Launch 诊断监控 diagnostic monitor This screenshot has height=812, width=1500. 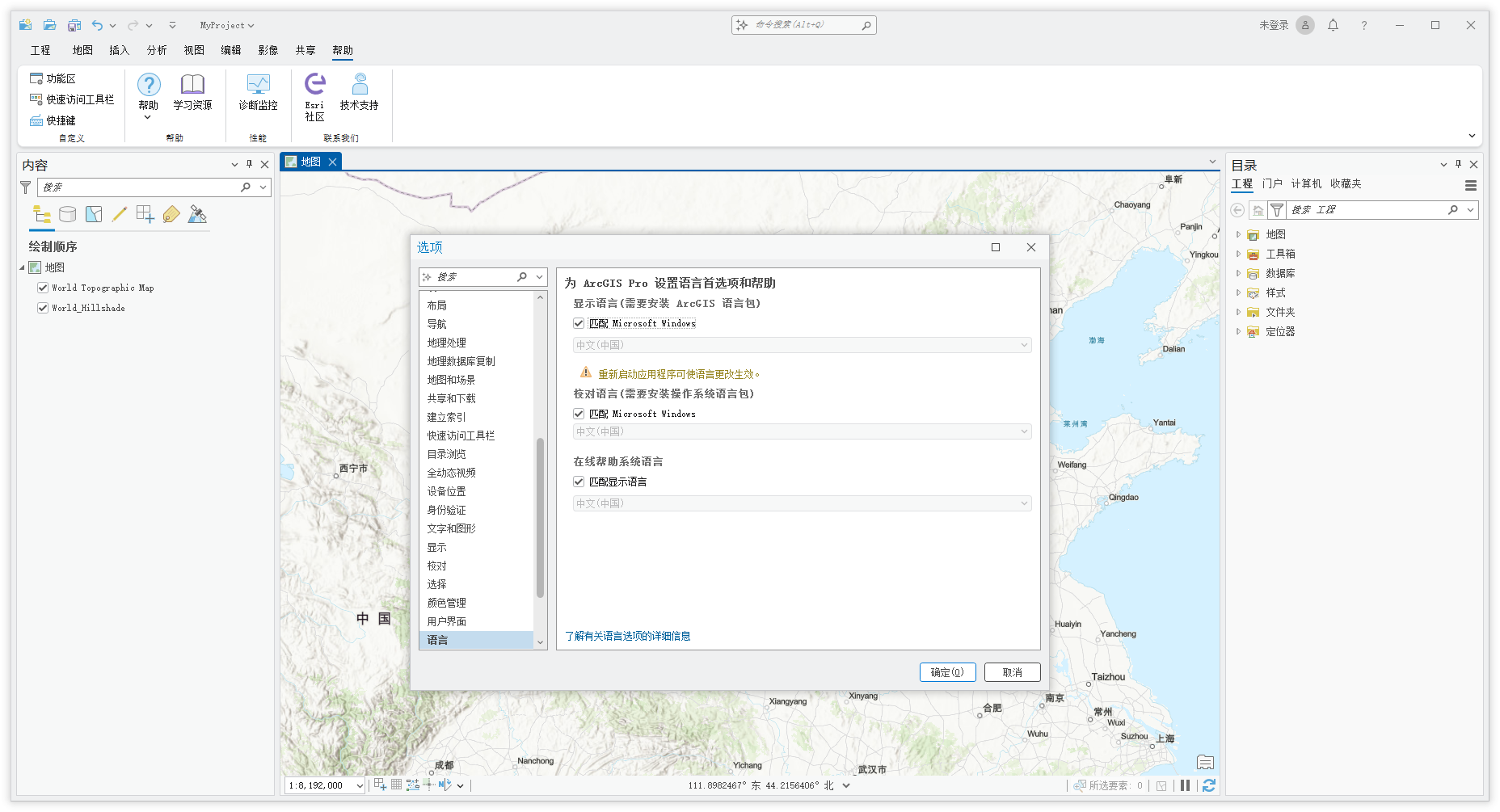click(258, 91)
